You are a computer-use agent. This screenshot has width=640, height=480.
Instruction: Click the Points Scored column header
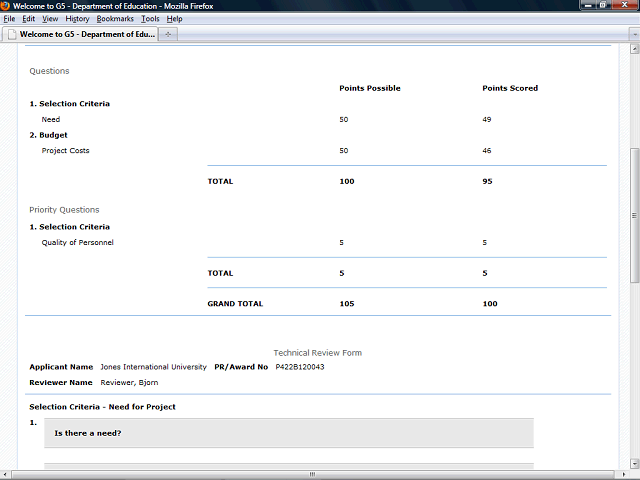tap(510, 88)
